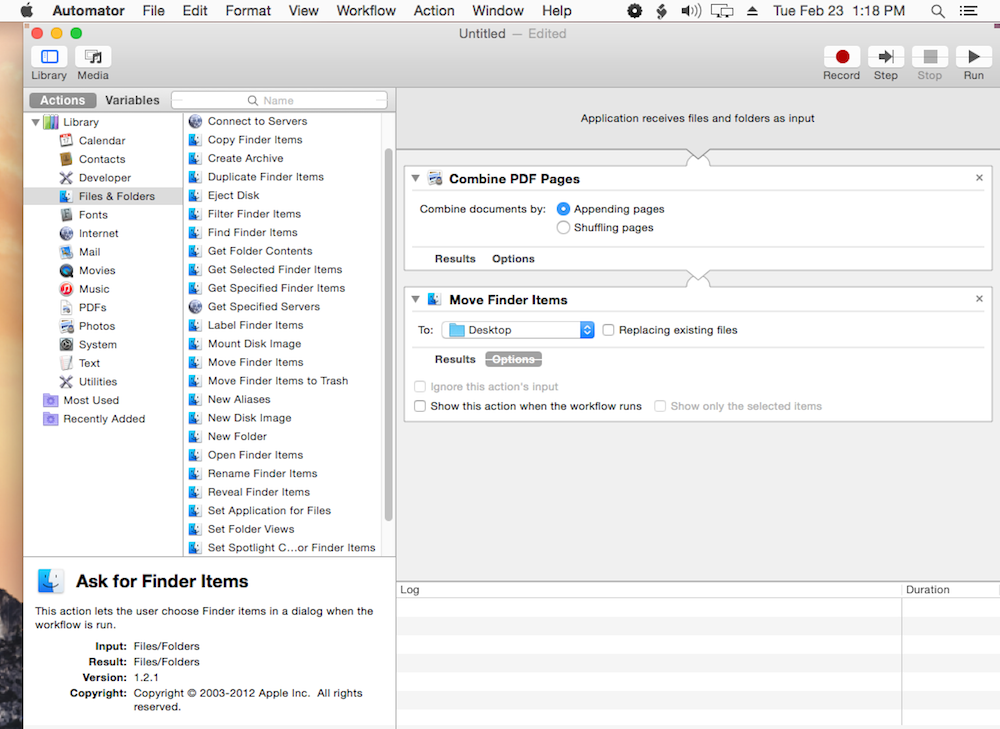The height and width of the screenshot is (729, 1000).
Task: Select the Music library category
Action: pos(94,289)
